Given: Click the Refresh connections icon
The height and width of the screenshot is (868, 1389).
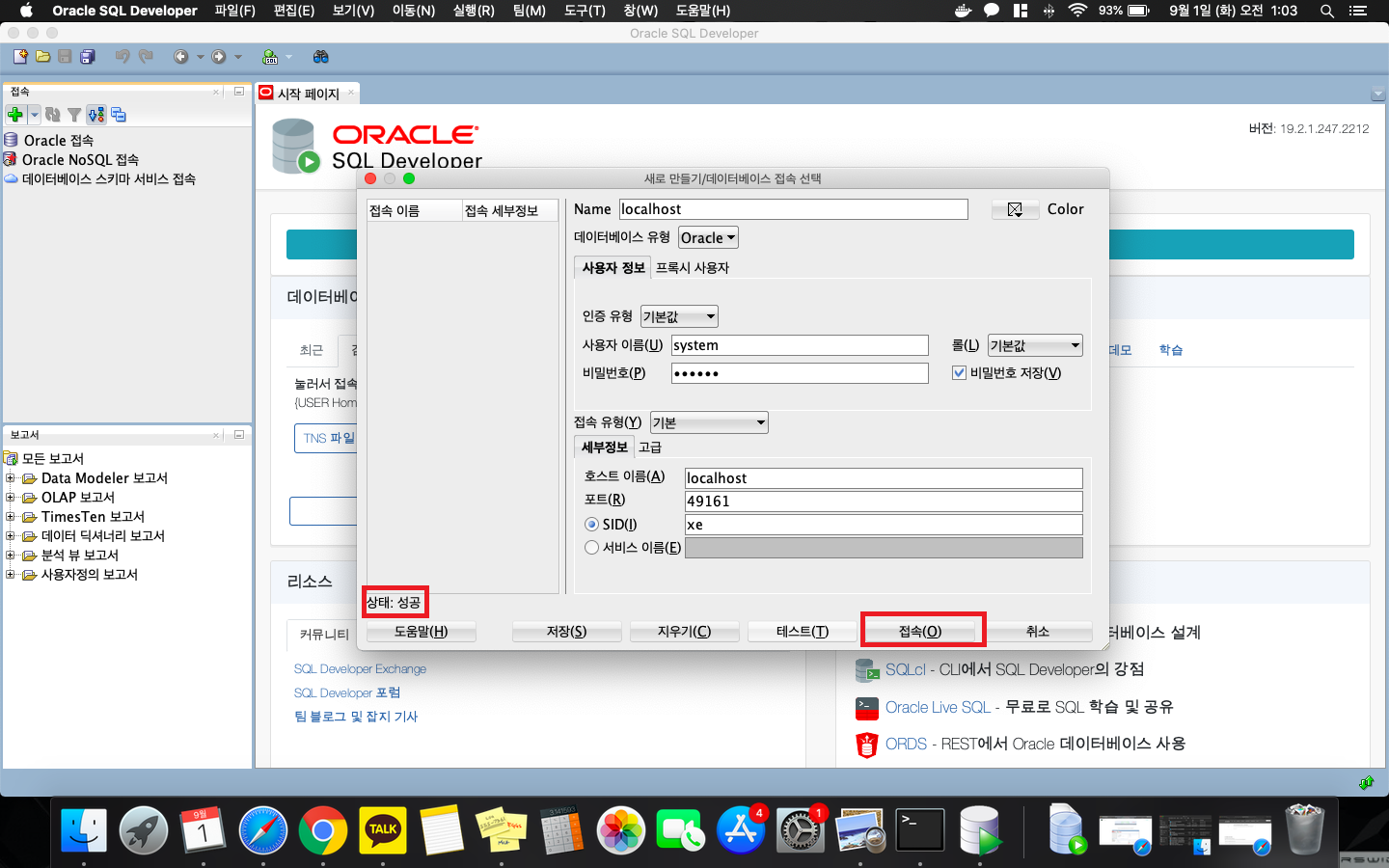Looking at the screenshot, I should (x=53, y=115).
